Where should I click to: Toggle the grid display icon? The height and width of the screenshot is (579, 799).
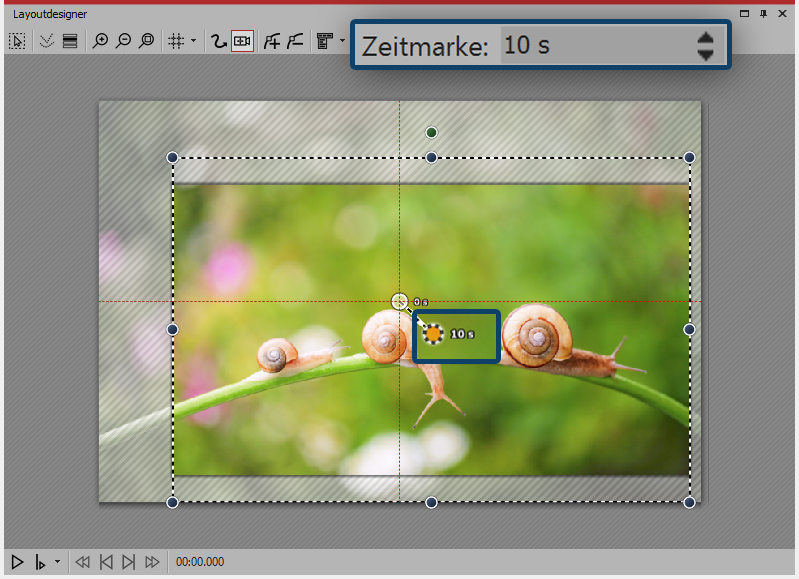coord(176,41)
